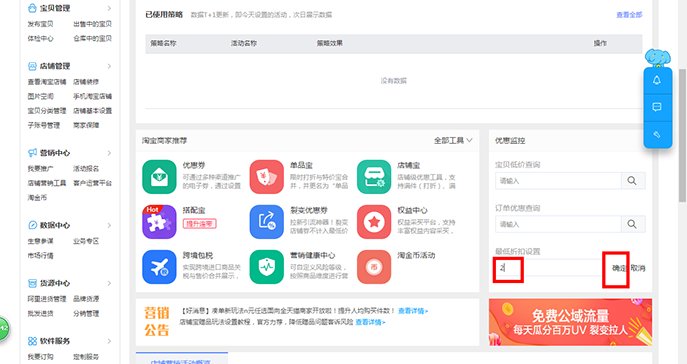The width and height of the screenshot is (687, 364).
Task: Open 淘金币 in the sidebar
Action: pos(37,198)
